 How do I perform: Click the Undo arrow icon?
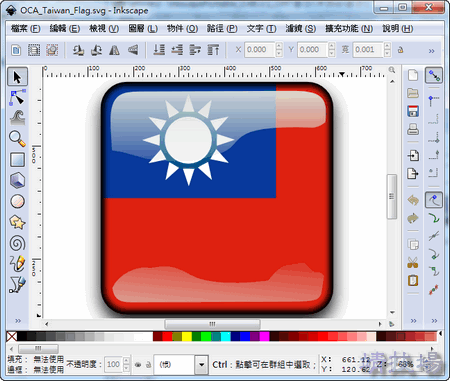click(413, 200)
